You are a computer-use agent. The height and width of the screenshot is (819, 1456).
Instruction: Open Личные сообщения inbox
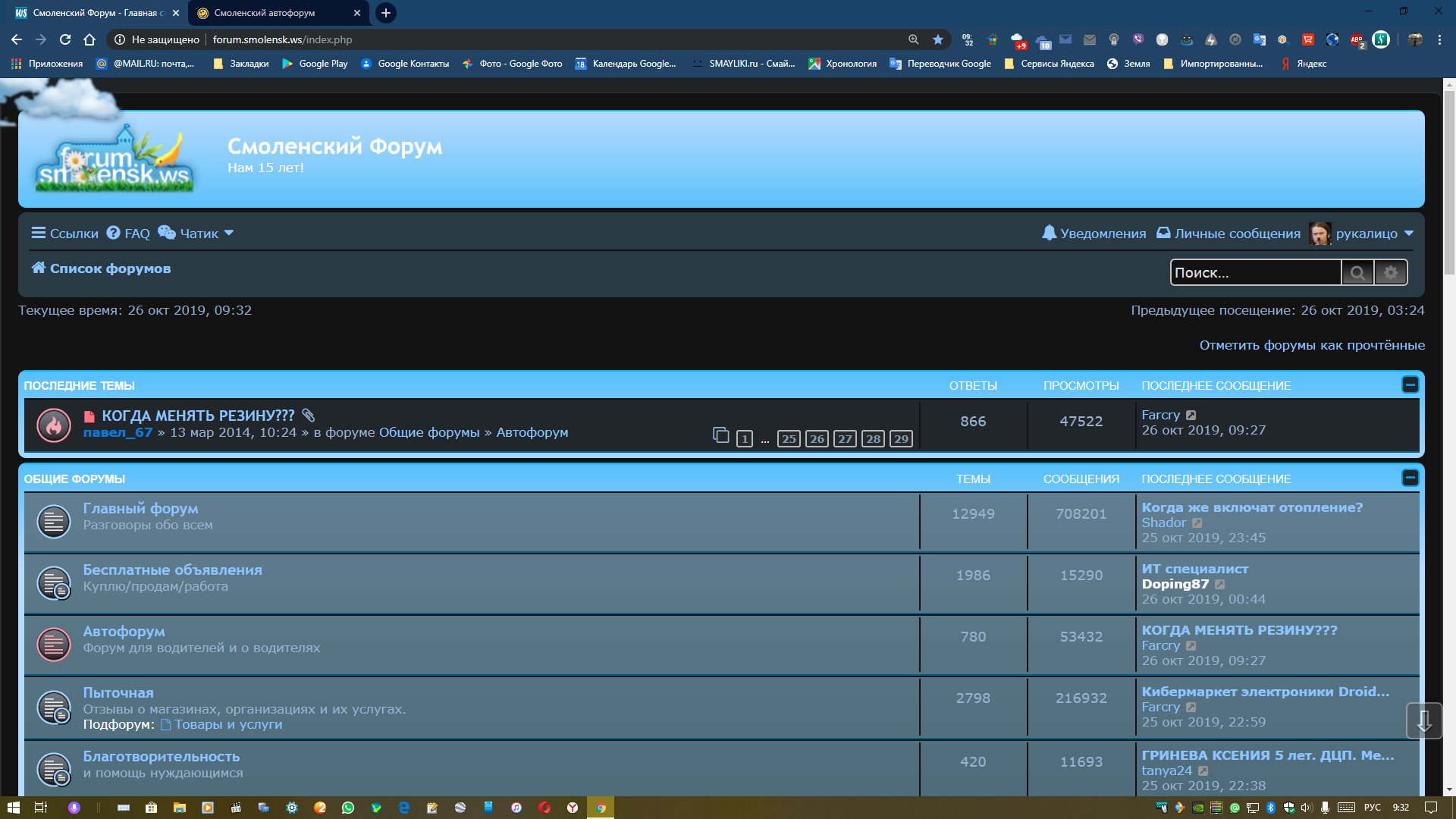(1228, 234)
